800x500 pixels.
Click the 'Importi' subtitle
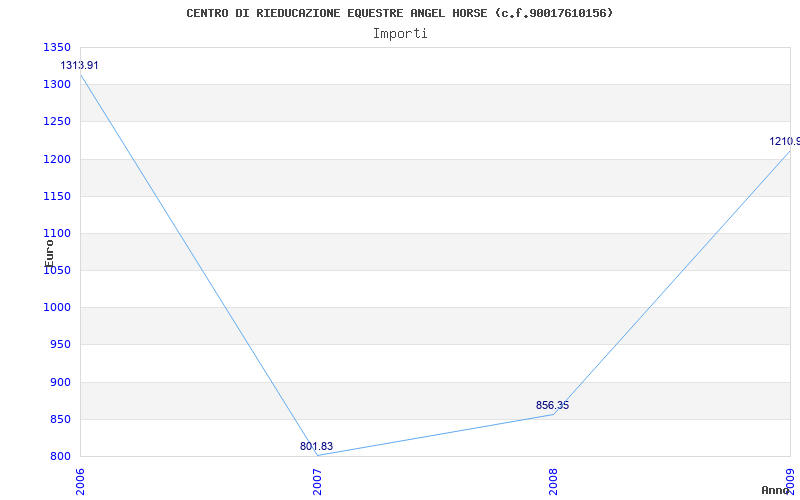[x=400, y=34]
